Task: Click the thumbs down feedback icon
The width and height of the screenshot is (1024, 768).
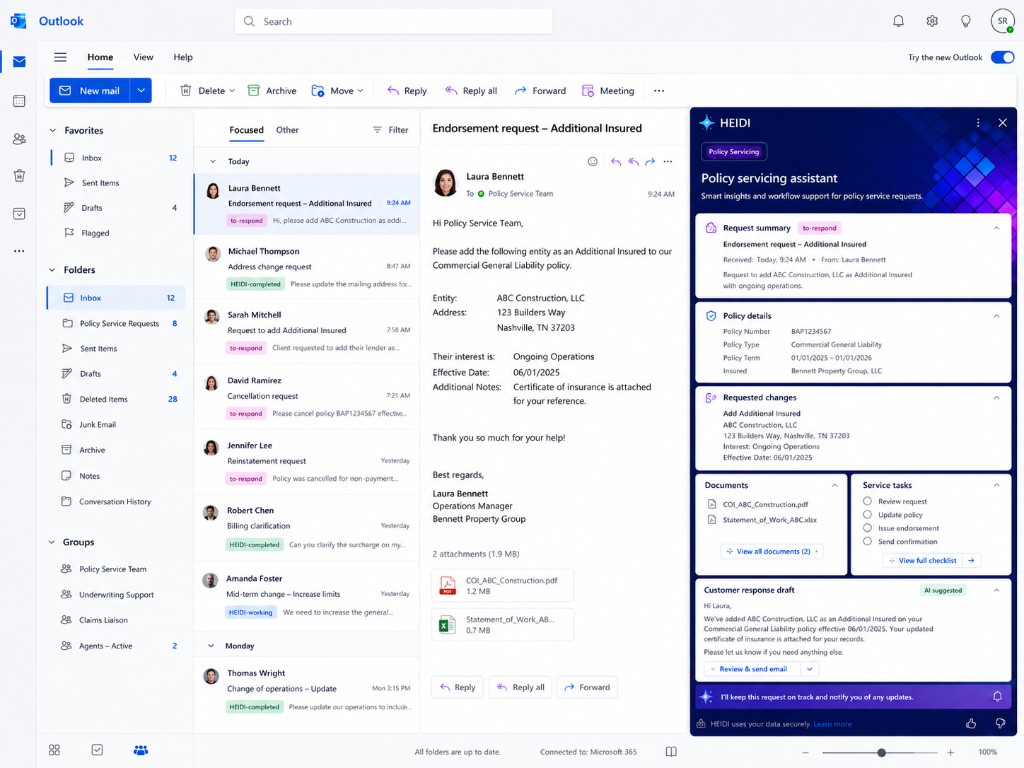Action: click(1000, 724)
